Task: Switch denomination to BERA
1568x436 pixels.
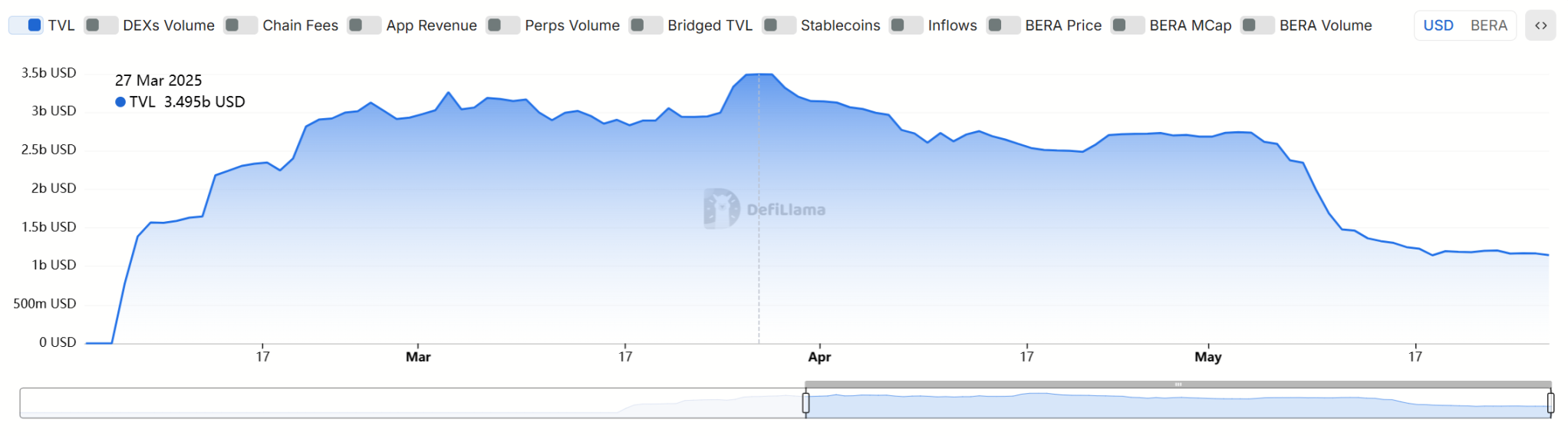Action: tap(1488, 25)
